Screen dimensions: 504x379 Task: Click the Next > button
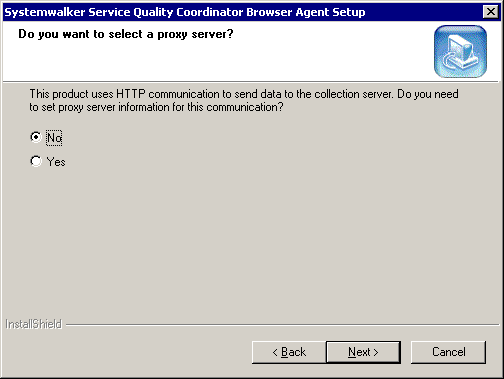click(363, 352)
